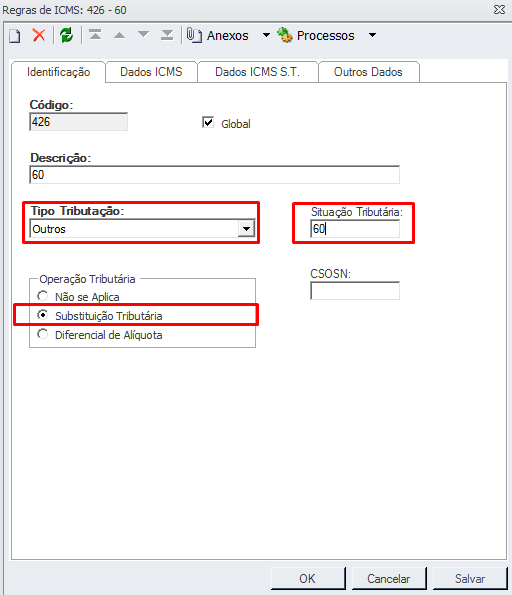512x595 pixels.
Task: Click the new record blank page icon
Action: coord(15,36)
